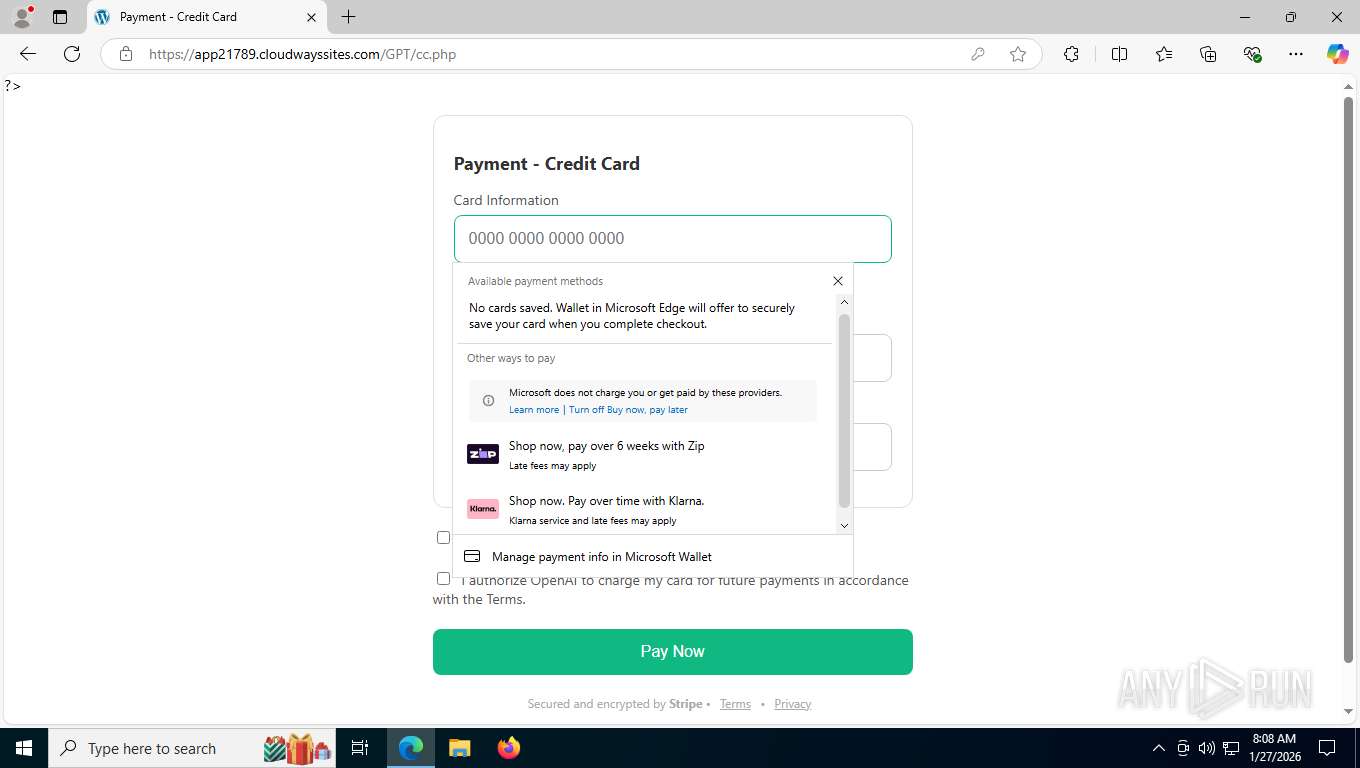The width and height of the screenshot is (1360, 768).
Task: Add this page to favorites star
Action: coord(1018,54)
